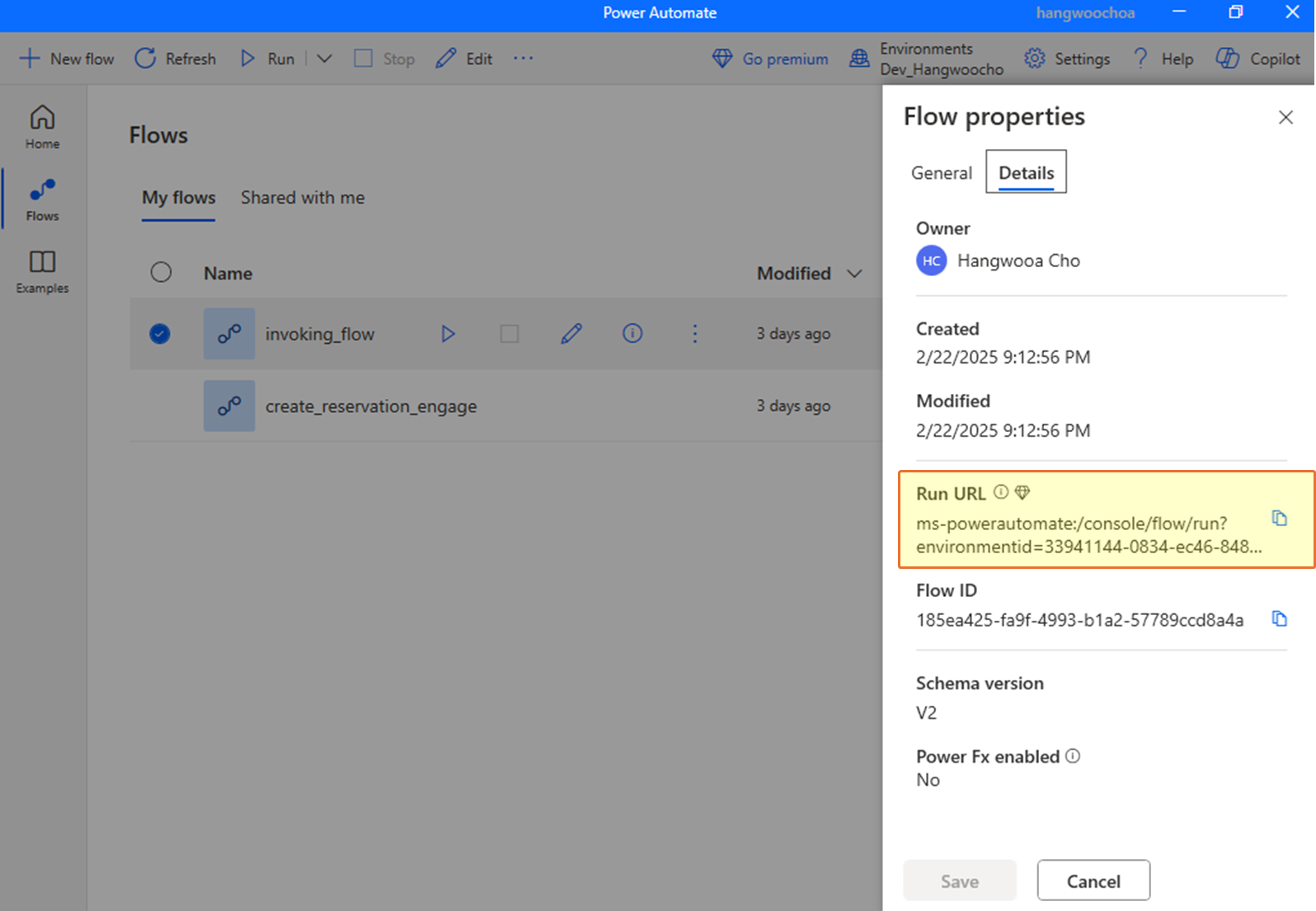
Task: Uncheck the invoking_flow row checkbox
Action: [x=160, y=334]
